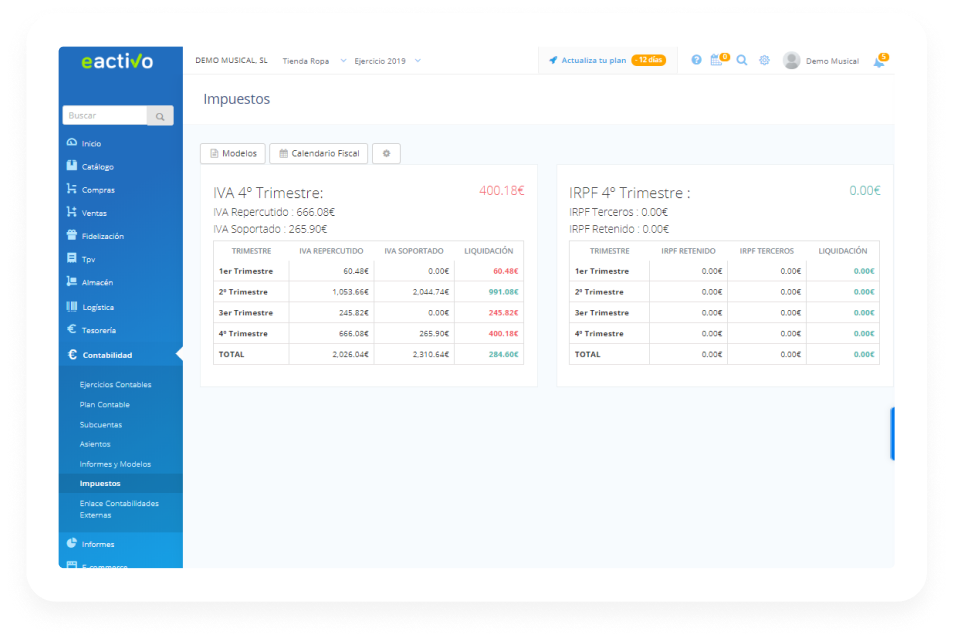953x641 pixels.
Task: Open the calendar icon with badge
Action: point(716,60)
